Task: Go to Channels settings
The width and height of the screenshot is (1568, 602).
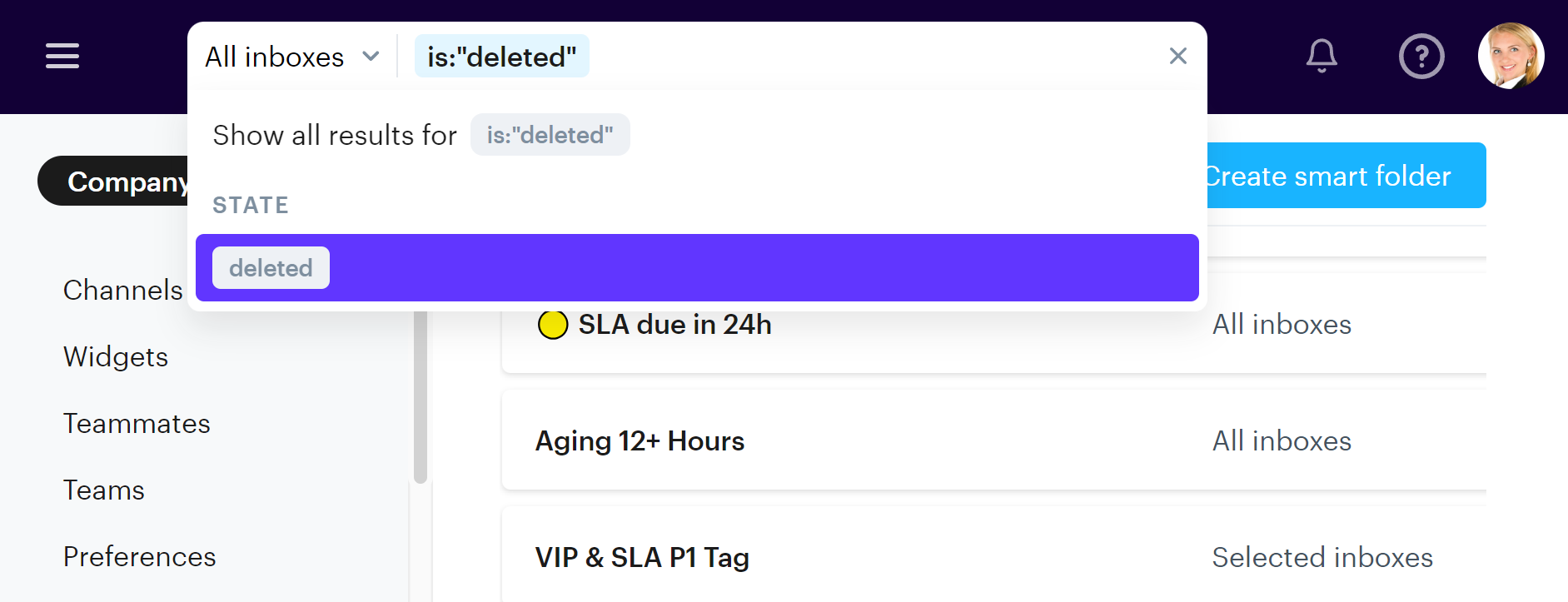Action: pyautogui.click(x=122, y=290)
